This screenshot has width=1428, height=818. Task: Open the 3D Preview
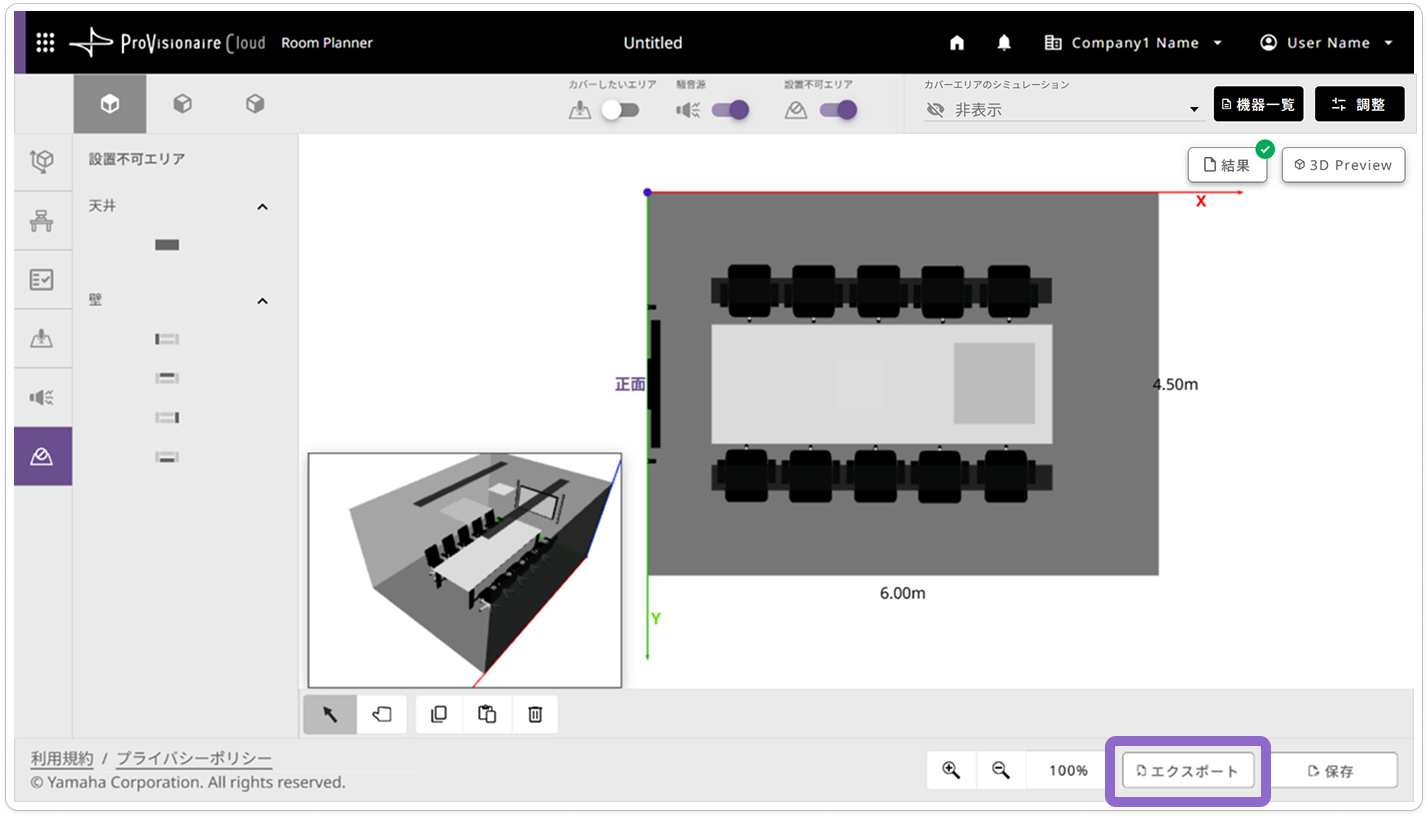[x=1343, y=165]
